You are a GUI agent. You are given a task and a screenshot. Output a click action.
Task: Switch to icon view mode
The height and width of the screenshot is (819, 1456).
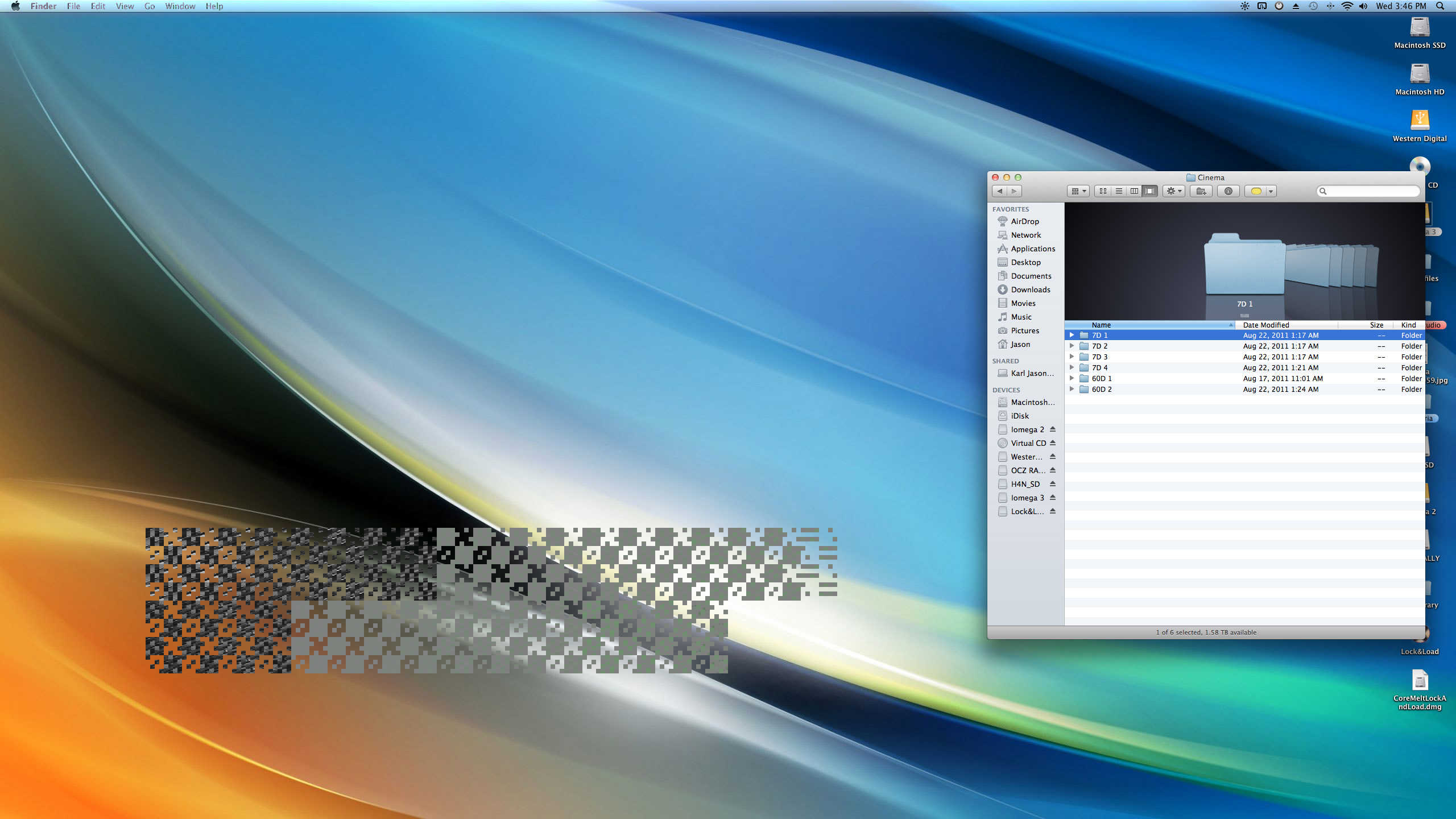click(x=1103, y=191)
